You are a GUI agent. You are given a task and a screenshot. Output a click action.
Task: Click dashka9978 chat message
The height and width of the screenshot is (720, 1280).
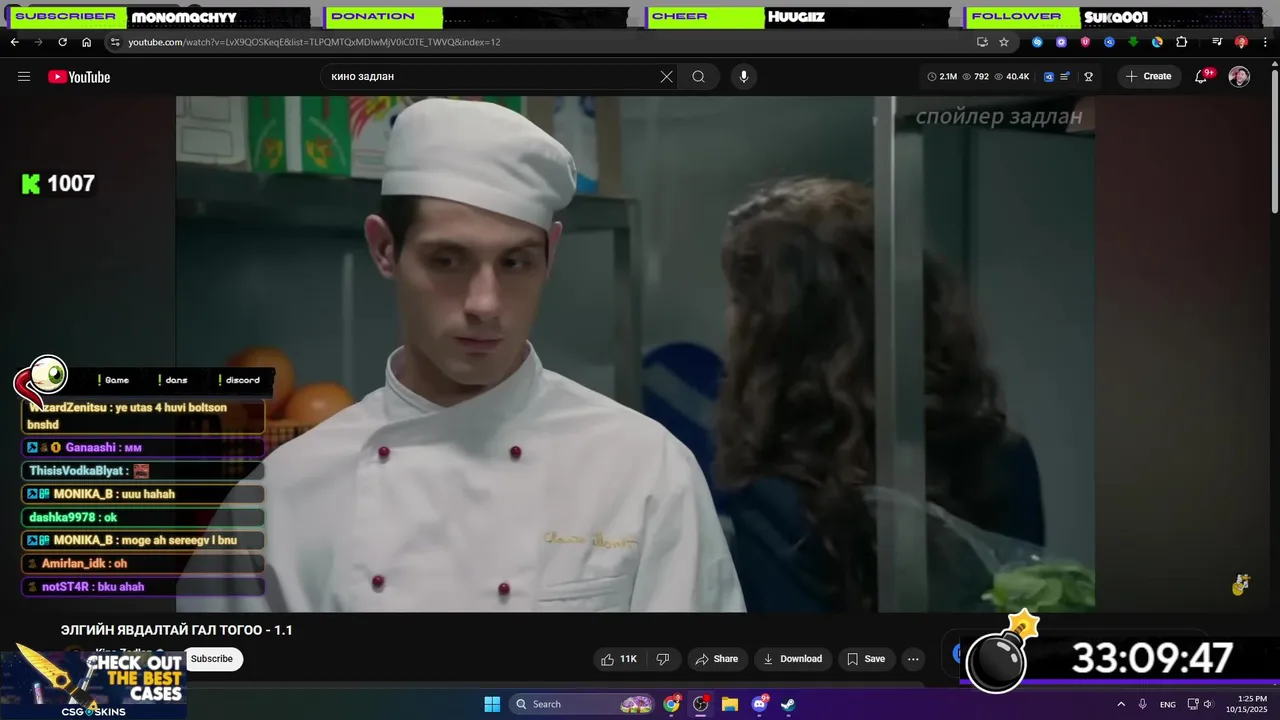point(143,517)
